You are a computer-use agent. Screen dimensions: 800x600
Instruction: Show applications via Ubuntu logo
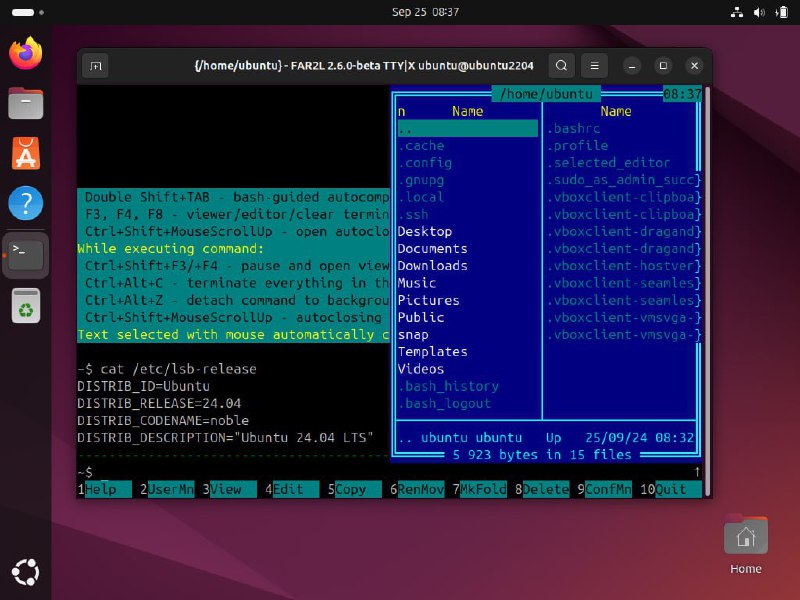tap(26, 572)
